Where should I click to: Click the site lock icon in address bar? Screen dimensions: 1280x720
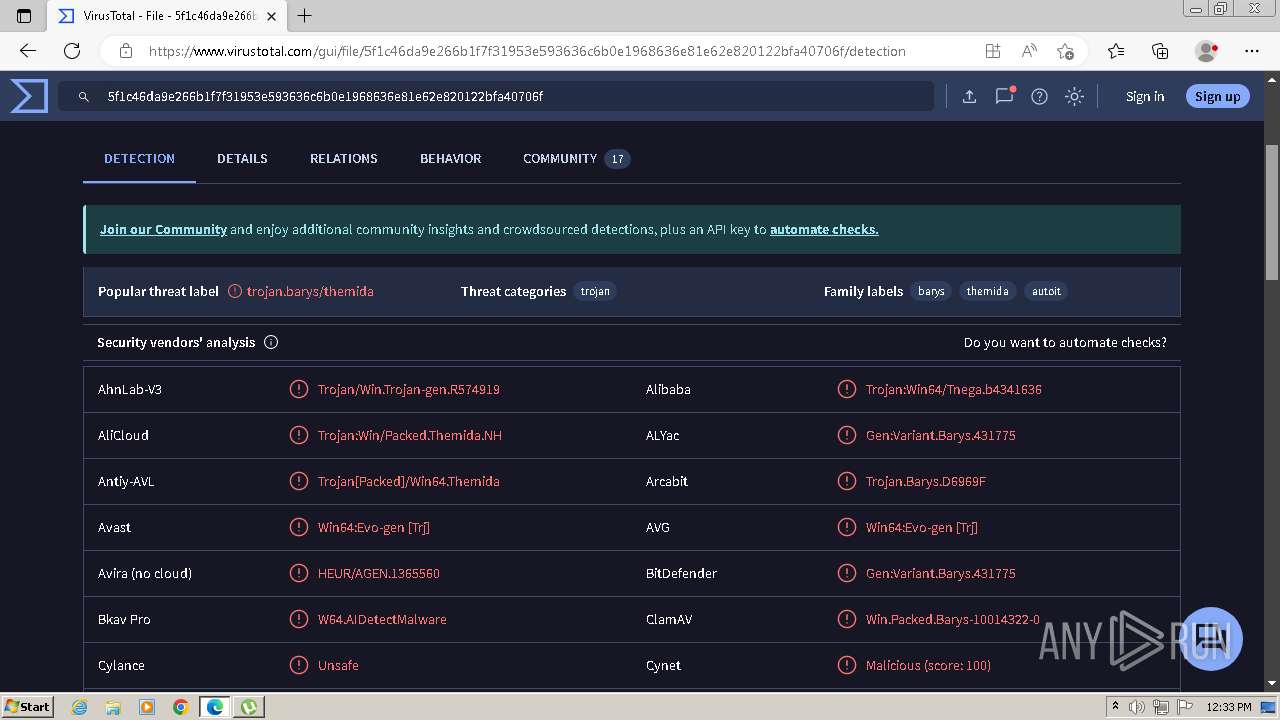[x=126, y=51]
